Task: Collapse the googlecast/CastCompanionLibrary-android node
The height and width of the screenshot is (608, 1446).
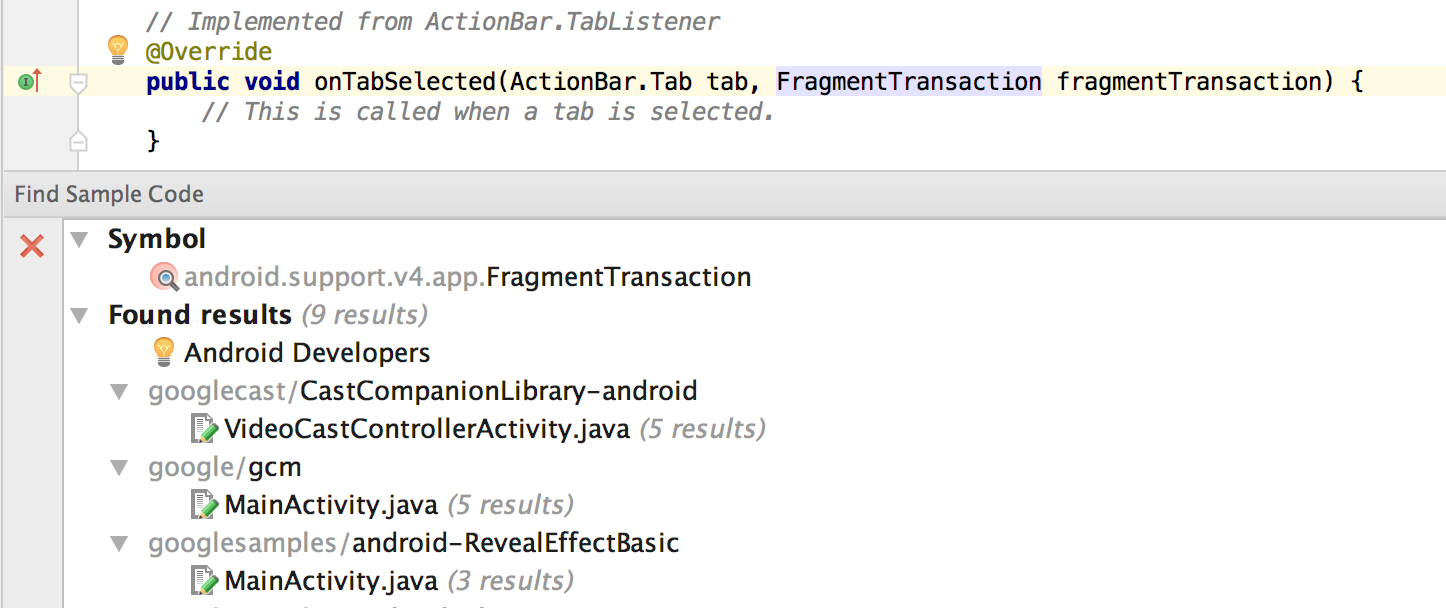Action: (x=120, y=391)
